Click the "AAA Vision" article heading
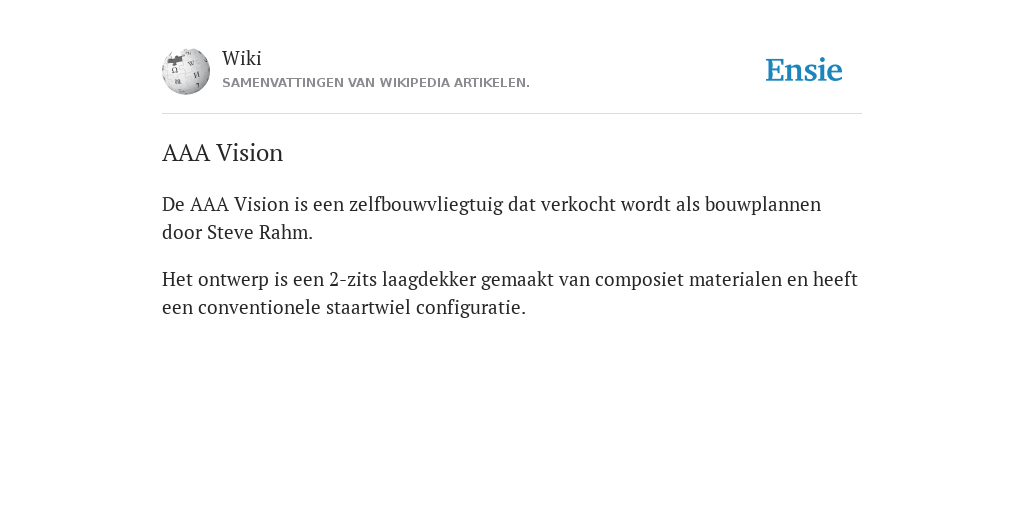The height and width of the screenshot is (512, 1024). tap(223, 153)
